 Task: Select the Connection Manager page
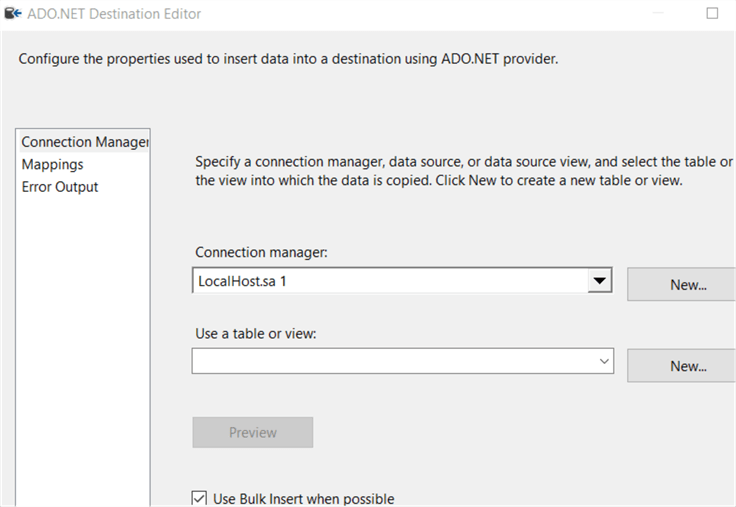[x=84, y=142]
